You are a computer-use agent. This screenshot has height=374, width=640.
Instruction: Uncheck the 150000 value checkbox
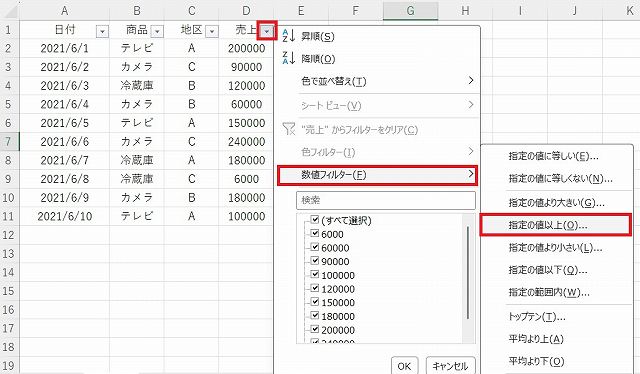(315, 302)
